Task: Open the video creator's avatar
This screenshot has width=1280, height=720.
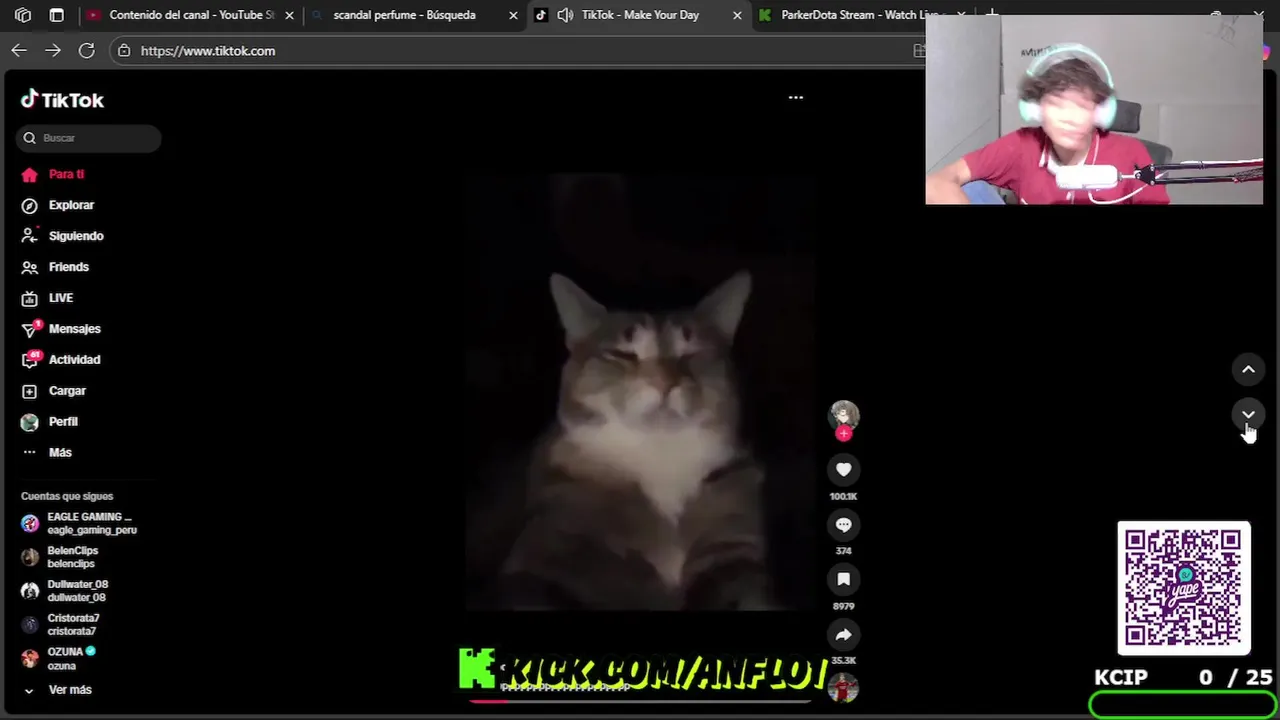Action: coord(844,414)
